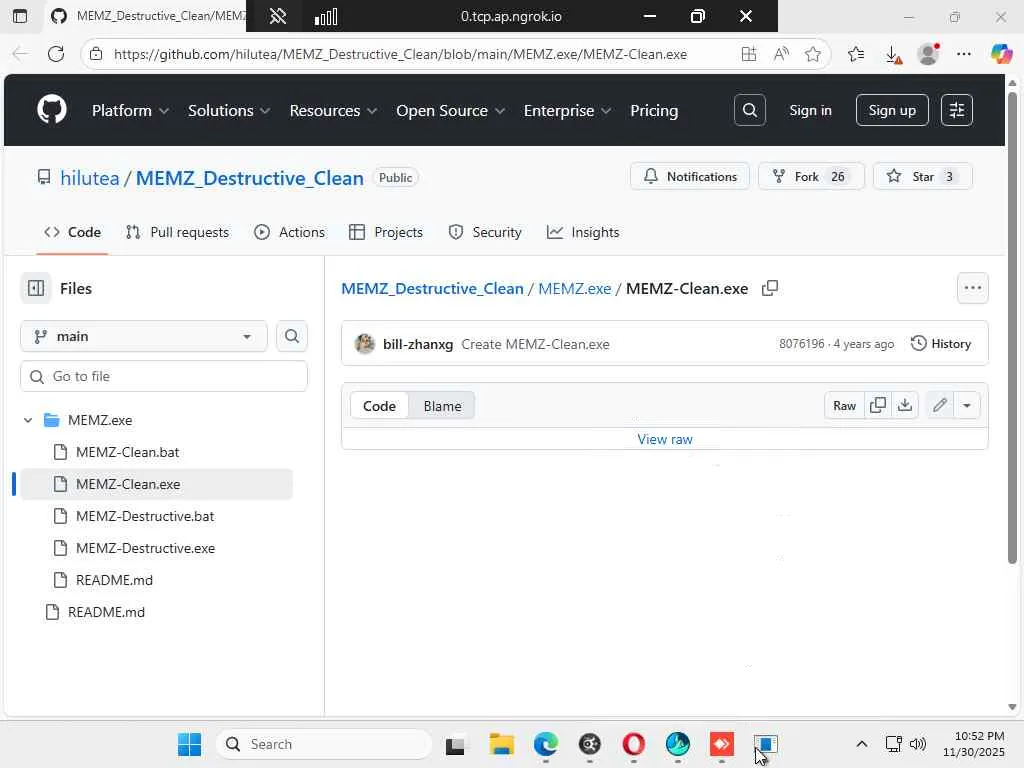
Task: Collapse the MEMZ.exe folder chevron
Action: (28, 420)
